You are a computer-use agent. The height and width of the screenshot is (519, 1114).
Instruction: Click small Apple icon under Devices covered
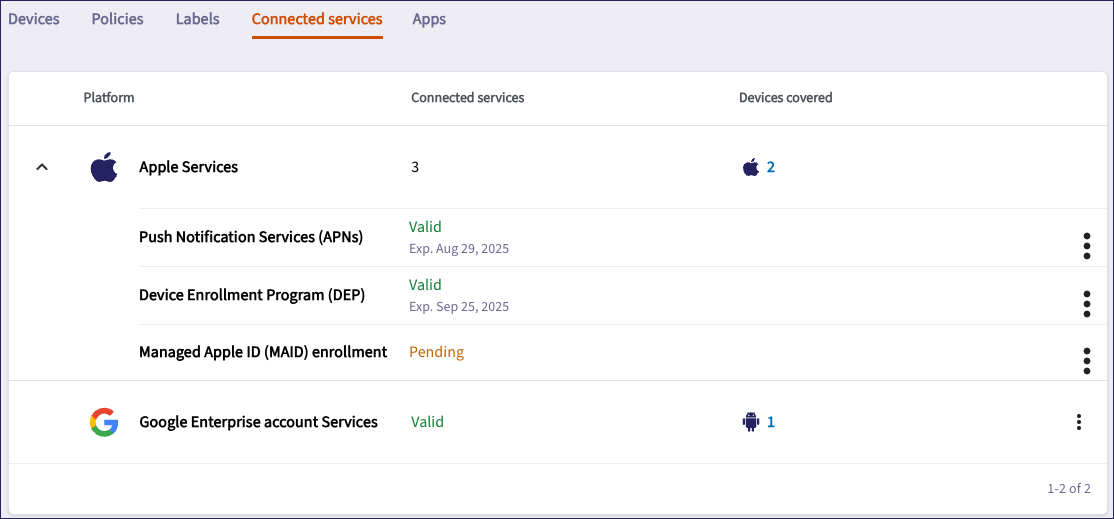(x=751, y=167)
